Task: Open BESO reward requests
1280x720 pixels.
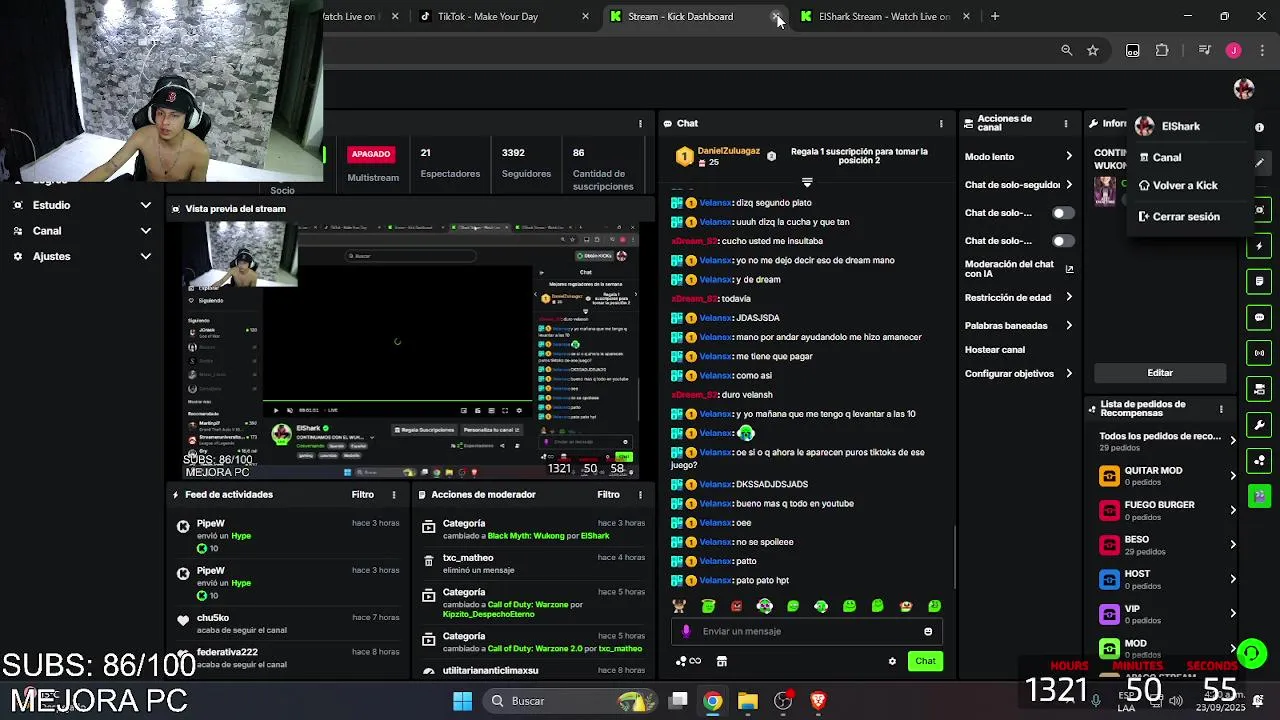Action: pos(1167,545)
